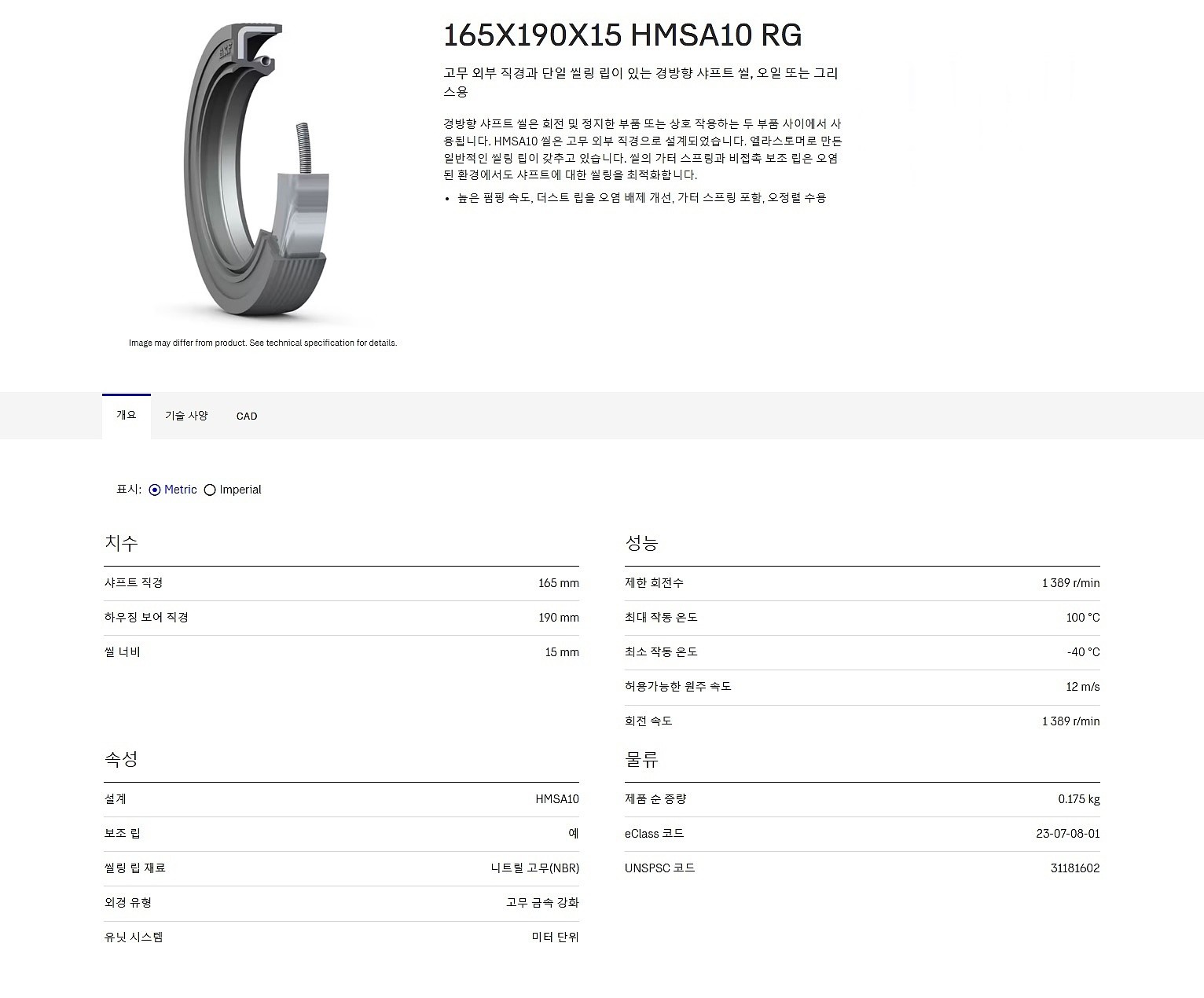Click the 하우징 보어 직경 row label
Screen dimensions: 1204x998
[146, 618]
